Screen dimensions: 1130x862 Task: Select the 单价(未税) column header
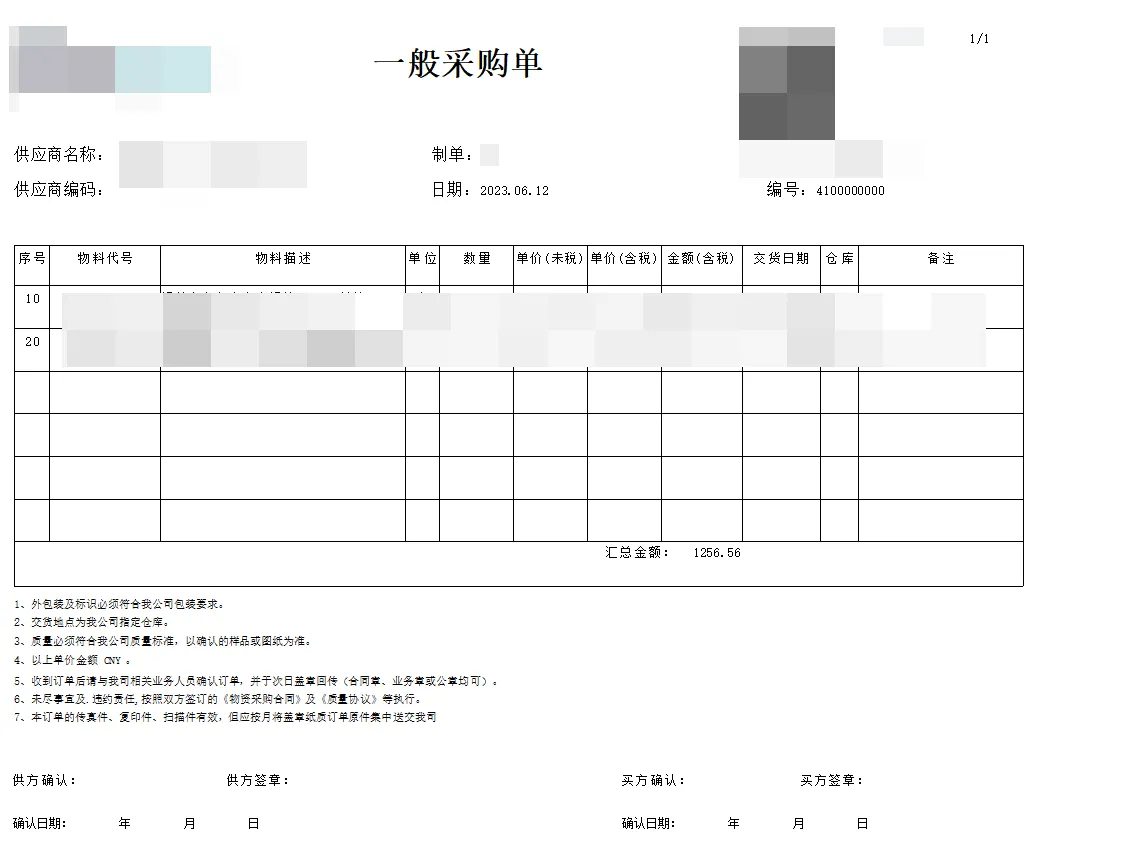click(x=550, y=258)
